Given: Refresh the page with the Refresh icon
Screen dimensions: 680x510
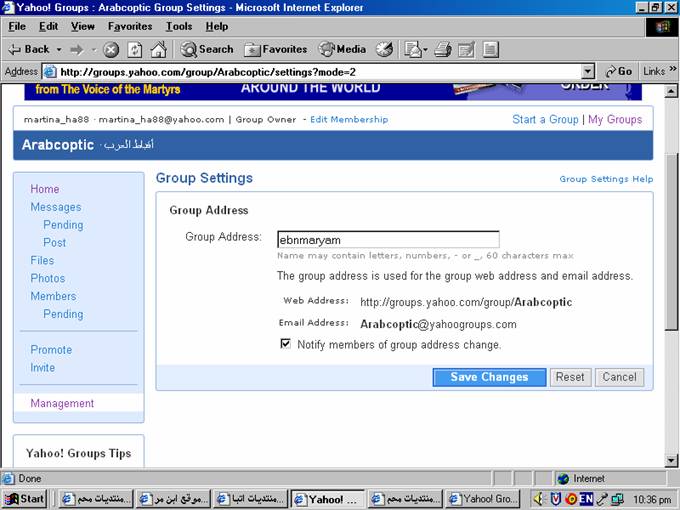Looking at the screenshot, I should (x=135, y=50).
